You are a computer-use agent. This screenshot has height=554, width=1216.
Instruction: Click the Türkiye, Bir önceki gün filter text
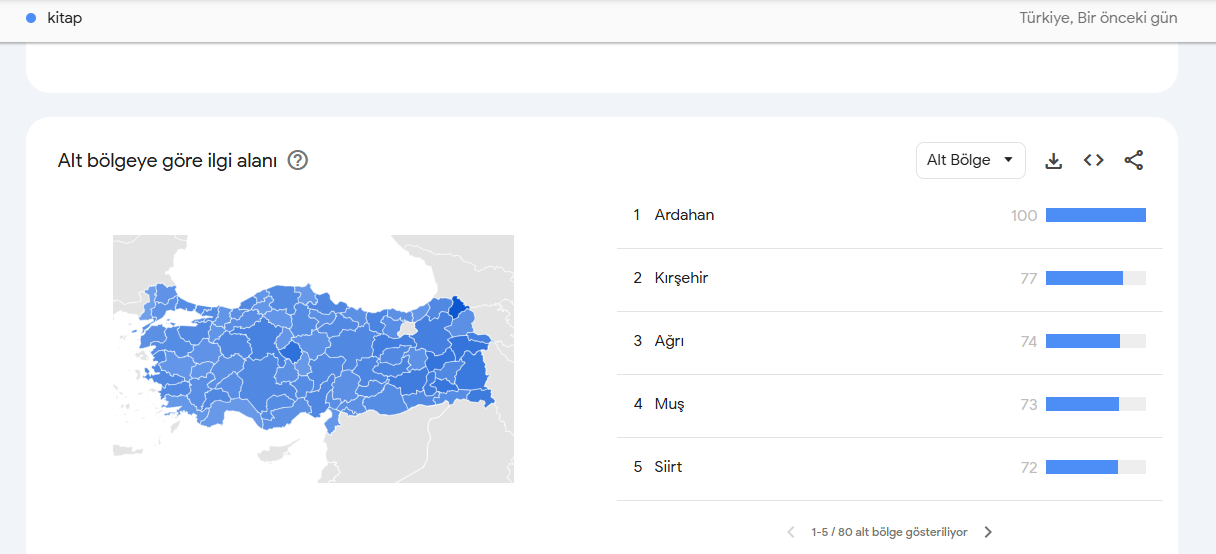click(1098, 18)
